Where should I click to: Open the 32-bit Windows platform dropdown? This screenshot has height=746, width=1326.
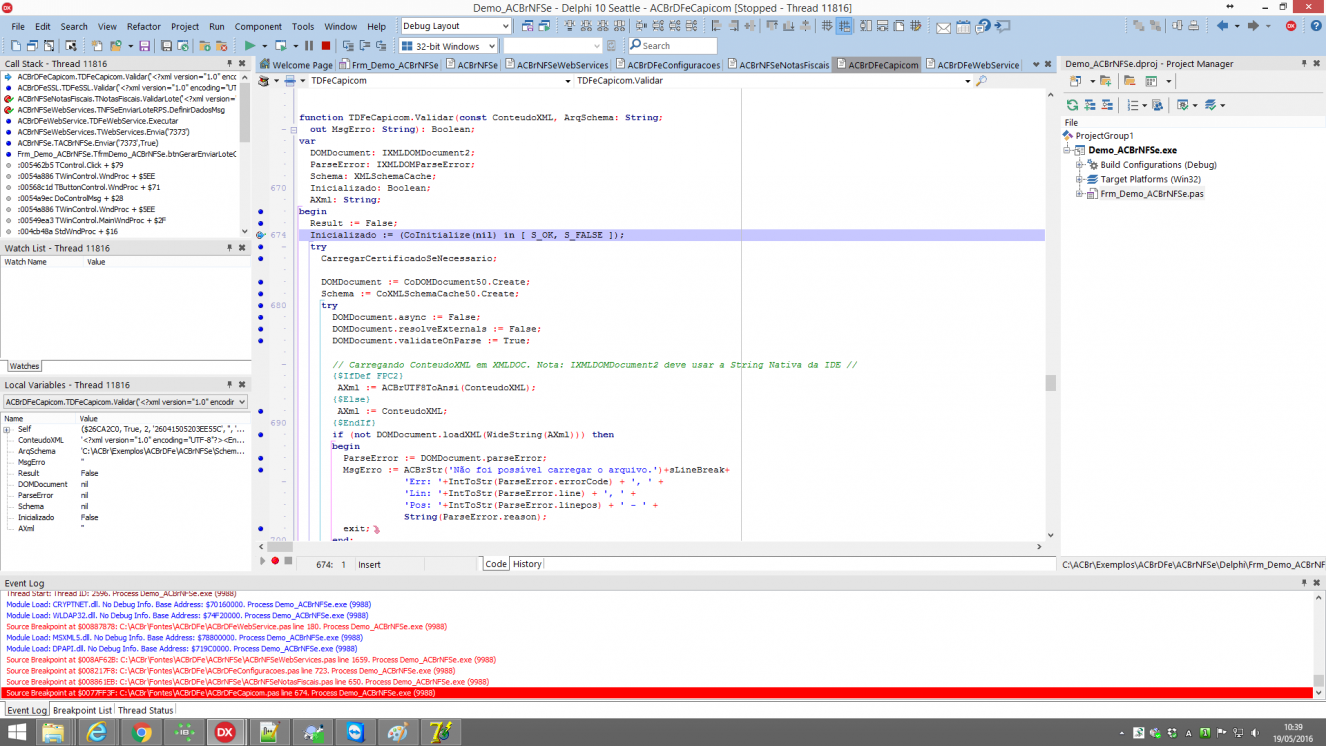click(490, 46)
